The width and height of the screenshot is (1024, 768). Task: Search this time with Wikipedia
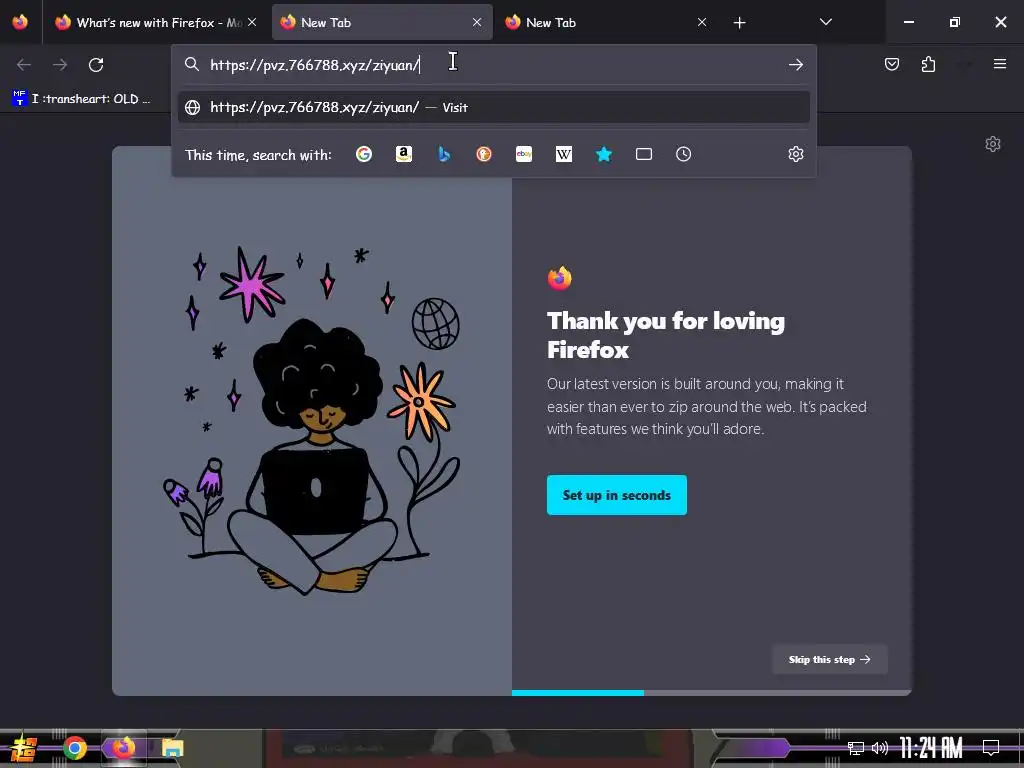coord(564,154)
